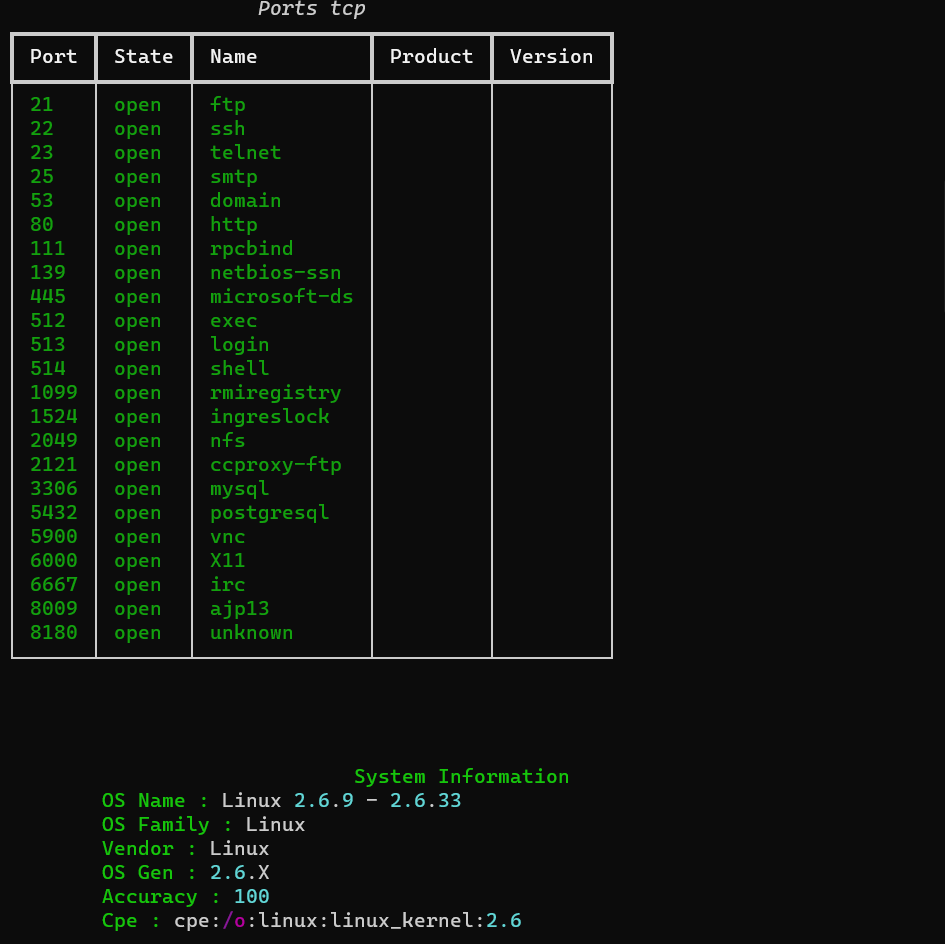The width and height of the screenshot is (945, 944).
Task: Click the 'Ports tcp' table title
Action: point(312,9)
